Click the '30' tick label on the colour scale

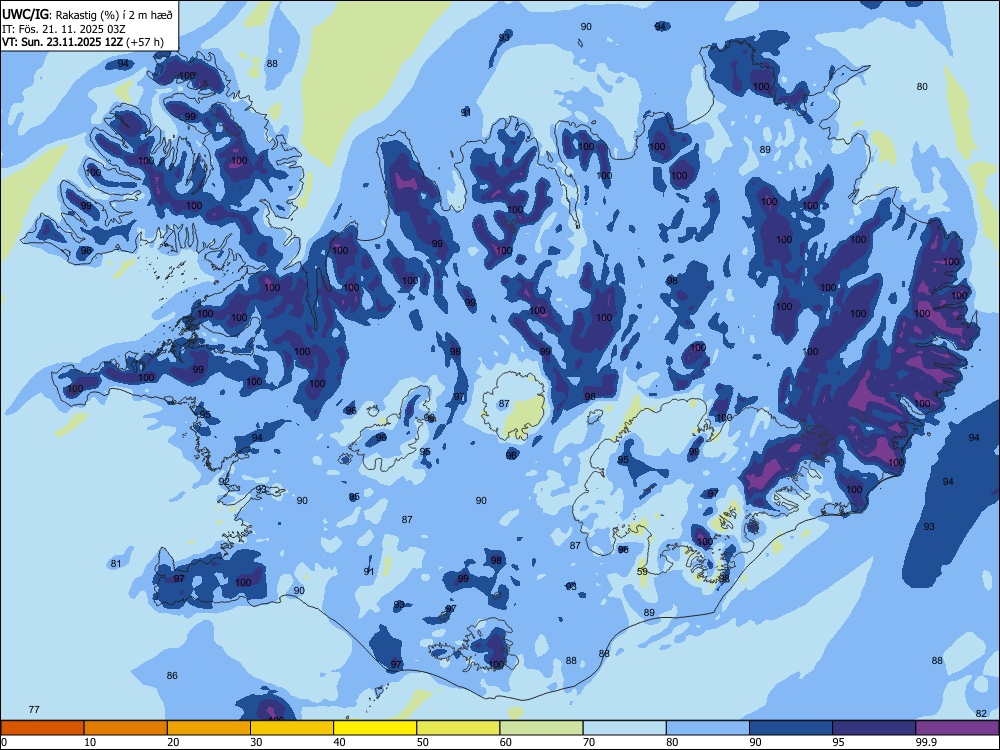click(256, 742)
